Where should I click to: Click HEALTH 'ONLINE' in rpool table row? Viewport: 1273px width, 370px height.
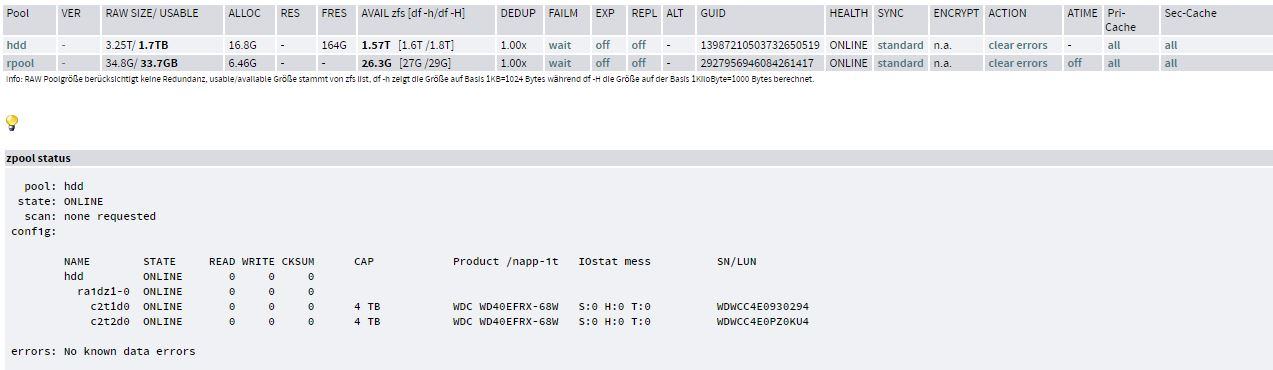[x=848, y=63]
